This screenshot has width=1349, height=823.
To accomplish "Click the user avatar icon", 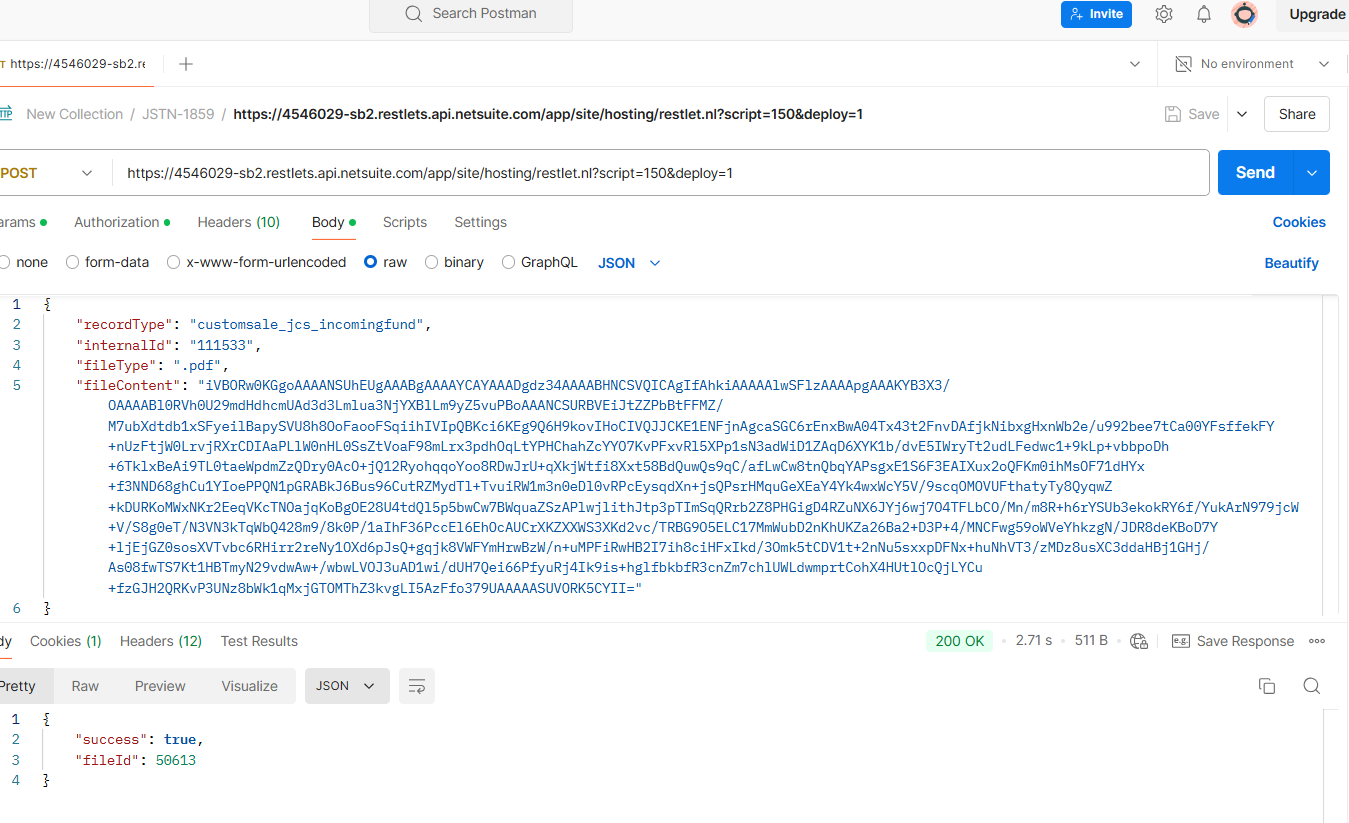I will pyautogui.click(x=1244, y=14).
